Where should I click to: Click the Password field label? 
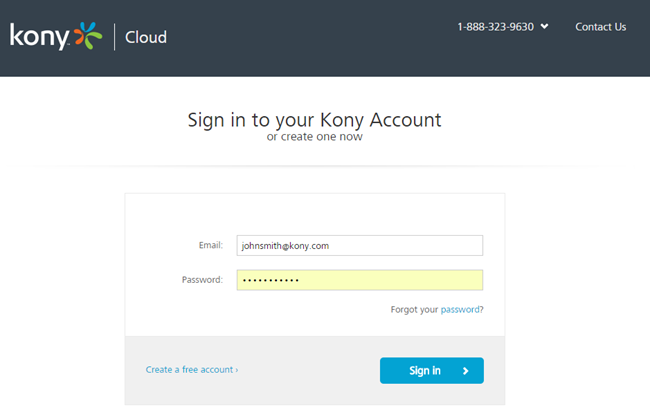(202, 280)
